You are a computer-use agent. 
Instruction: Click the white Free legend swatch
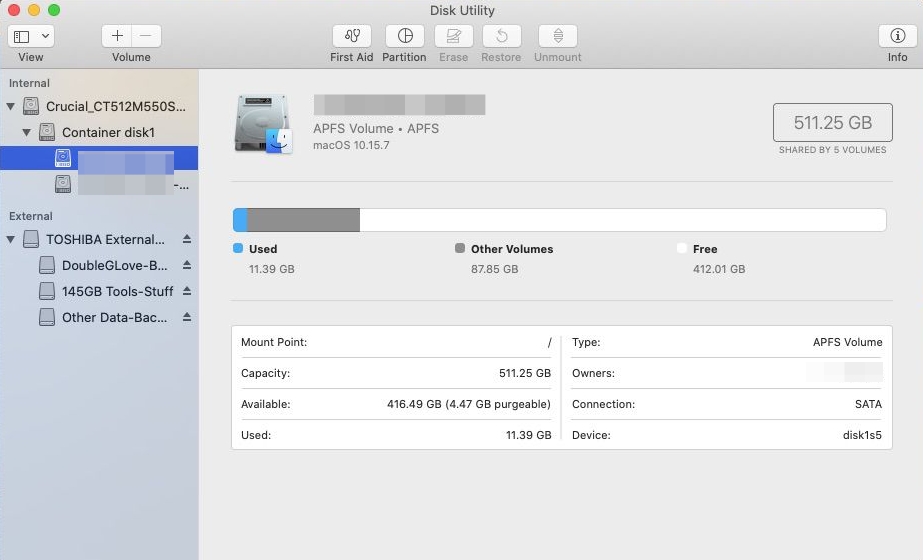(x=682, y=248)
